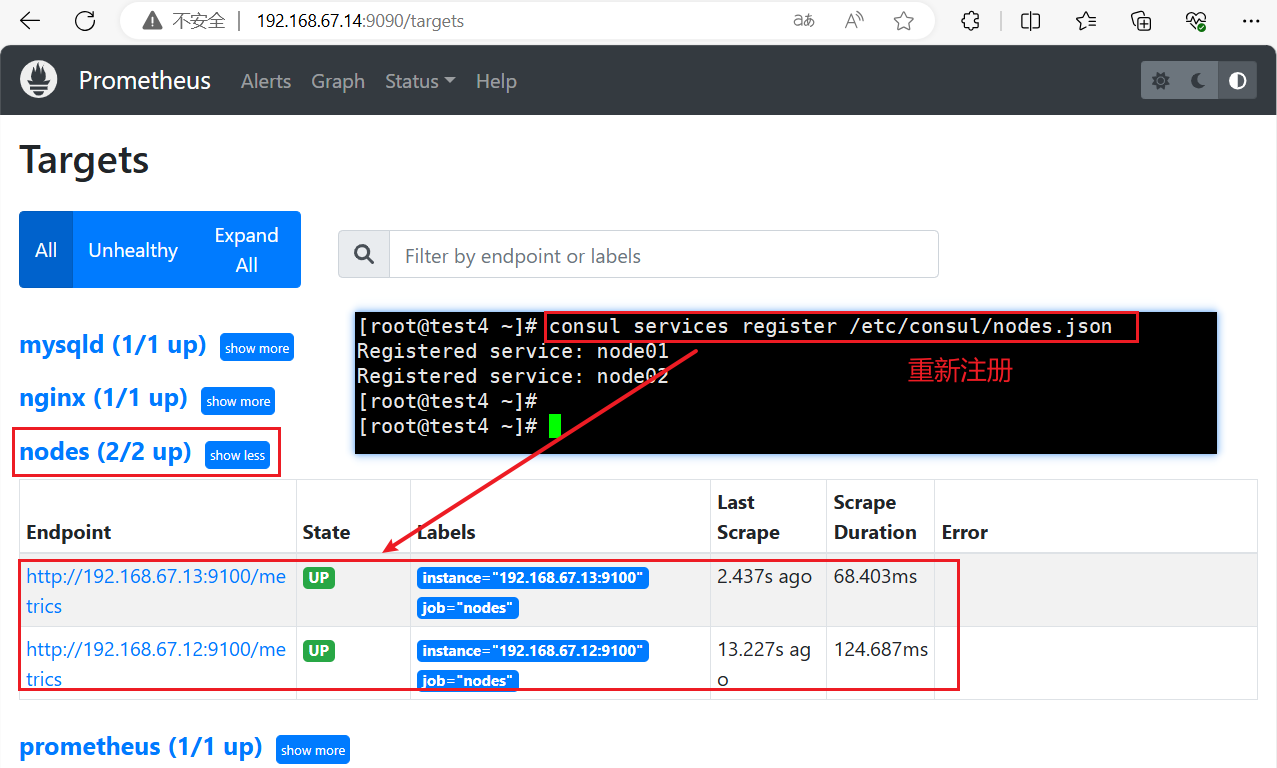Image resolution: width=1277 pixels, height=768 pixels.
Task: Open the favorites list icon
Action: click(x=1086, y=21)
